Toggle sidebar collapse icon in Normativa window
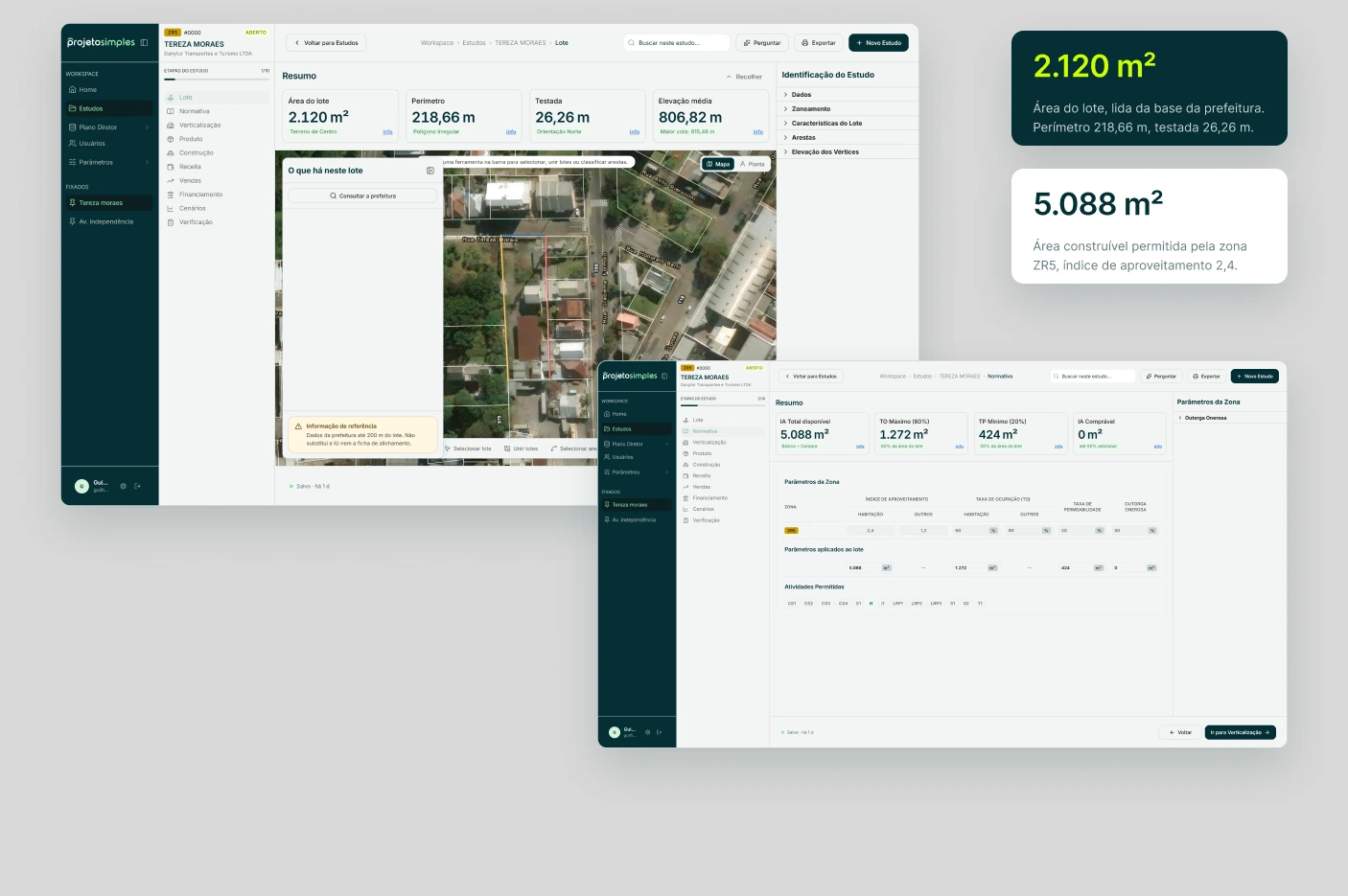The width and height of the screenshot is (1348, 896). tap(664, 376)
